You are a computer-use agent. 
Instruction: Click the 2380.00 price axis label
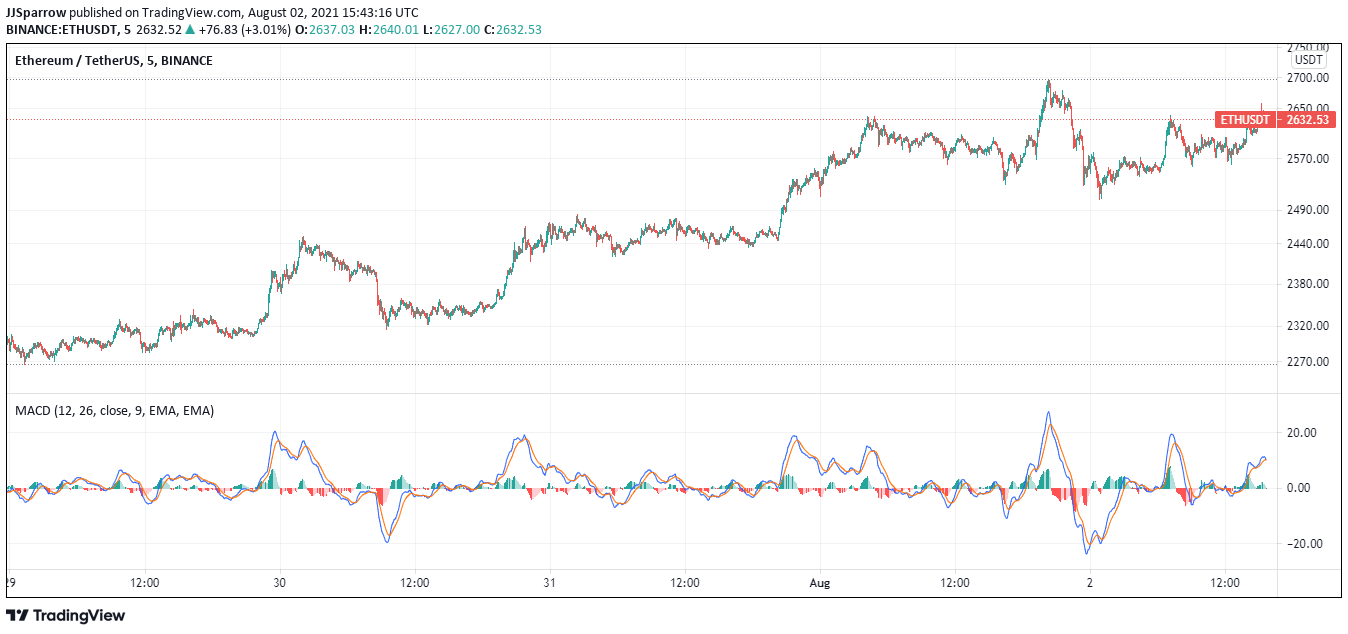(x=1308, y=284)
